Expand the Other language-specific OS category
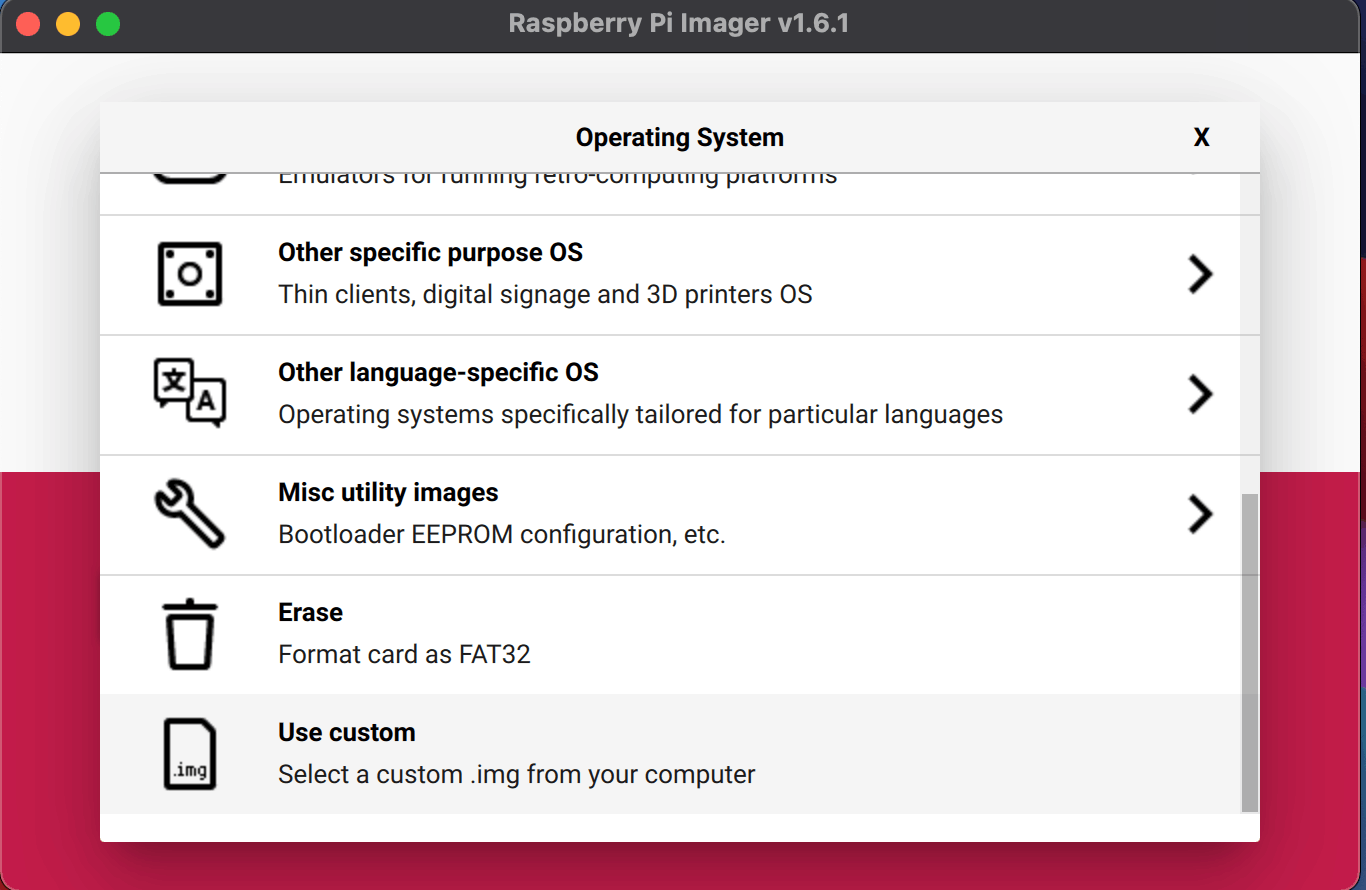1366x890 pixels. pos(1201,394)
